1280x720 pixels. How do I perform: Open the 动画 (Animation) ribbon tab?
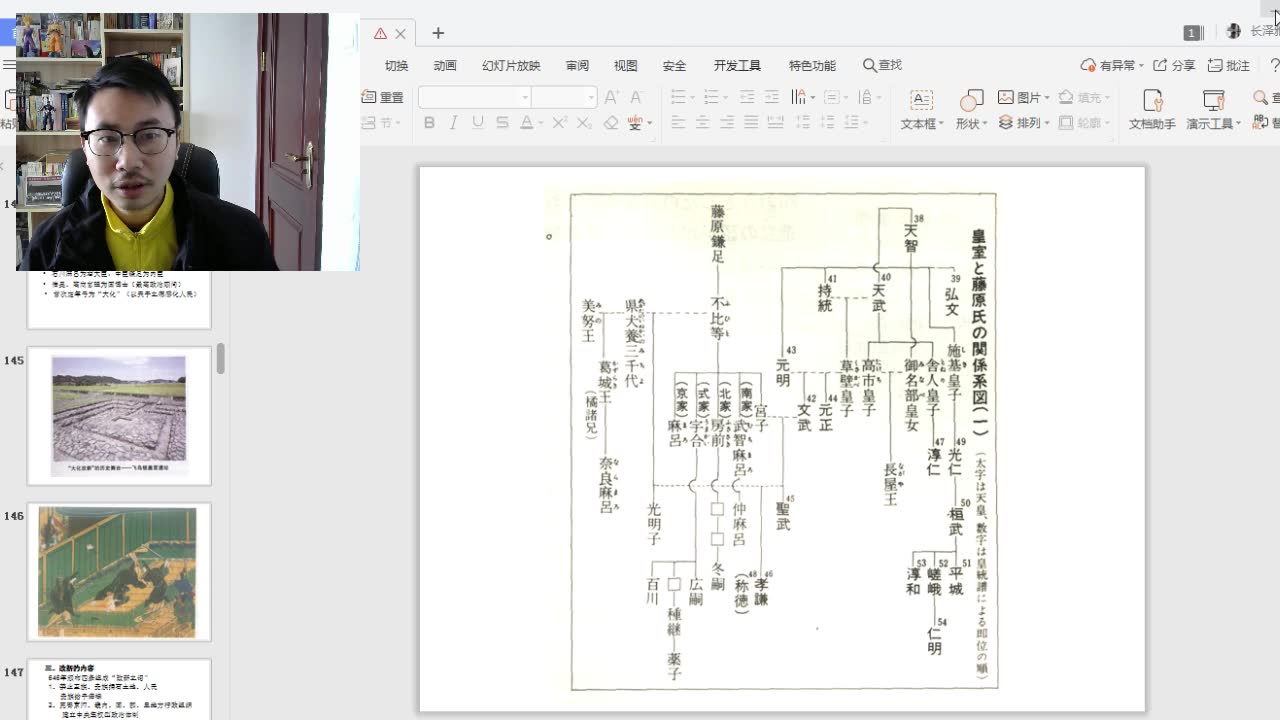(445, 66)
